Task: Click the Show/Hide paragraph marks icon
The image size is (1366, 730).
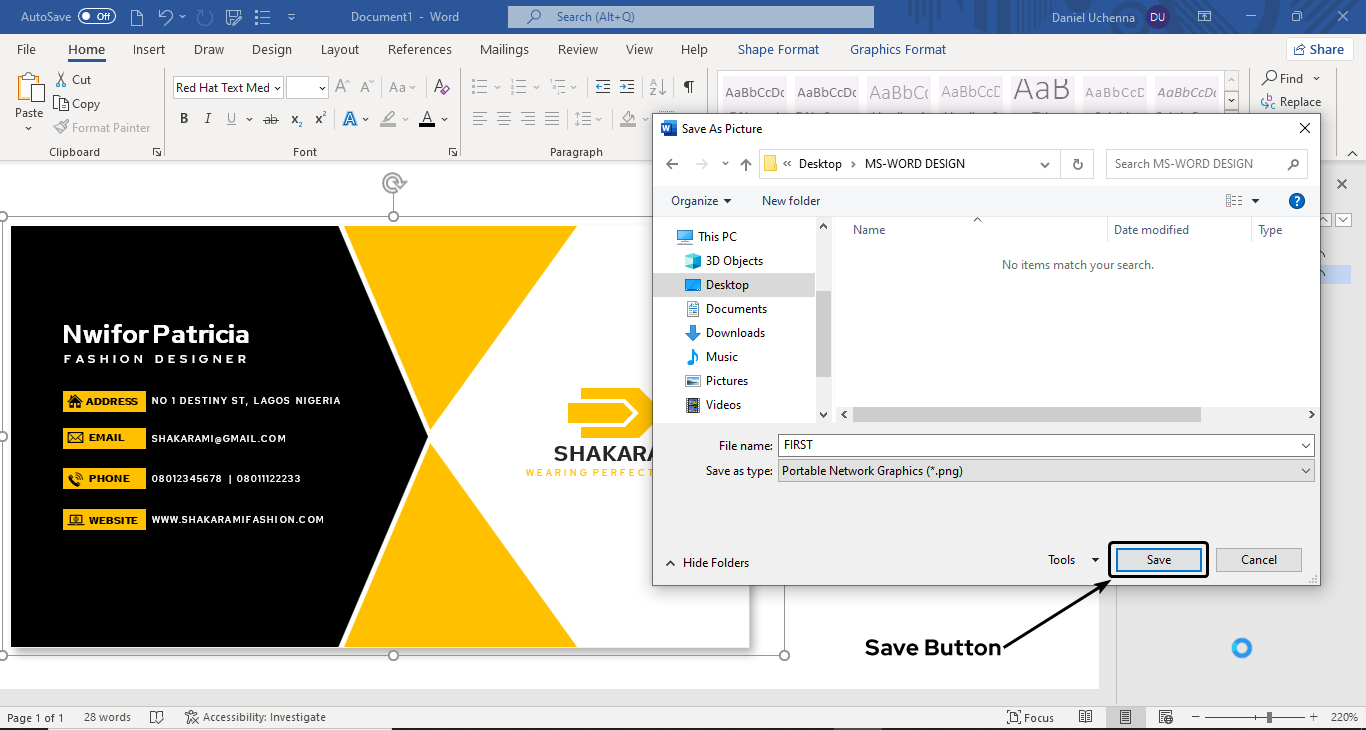Action: pyautogui.click(x=688, y=87)
